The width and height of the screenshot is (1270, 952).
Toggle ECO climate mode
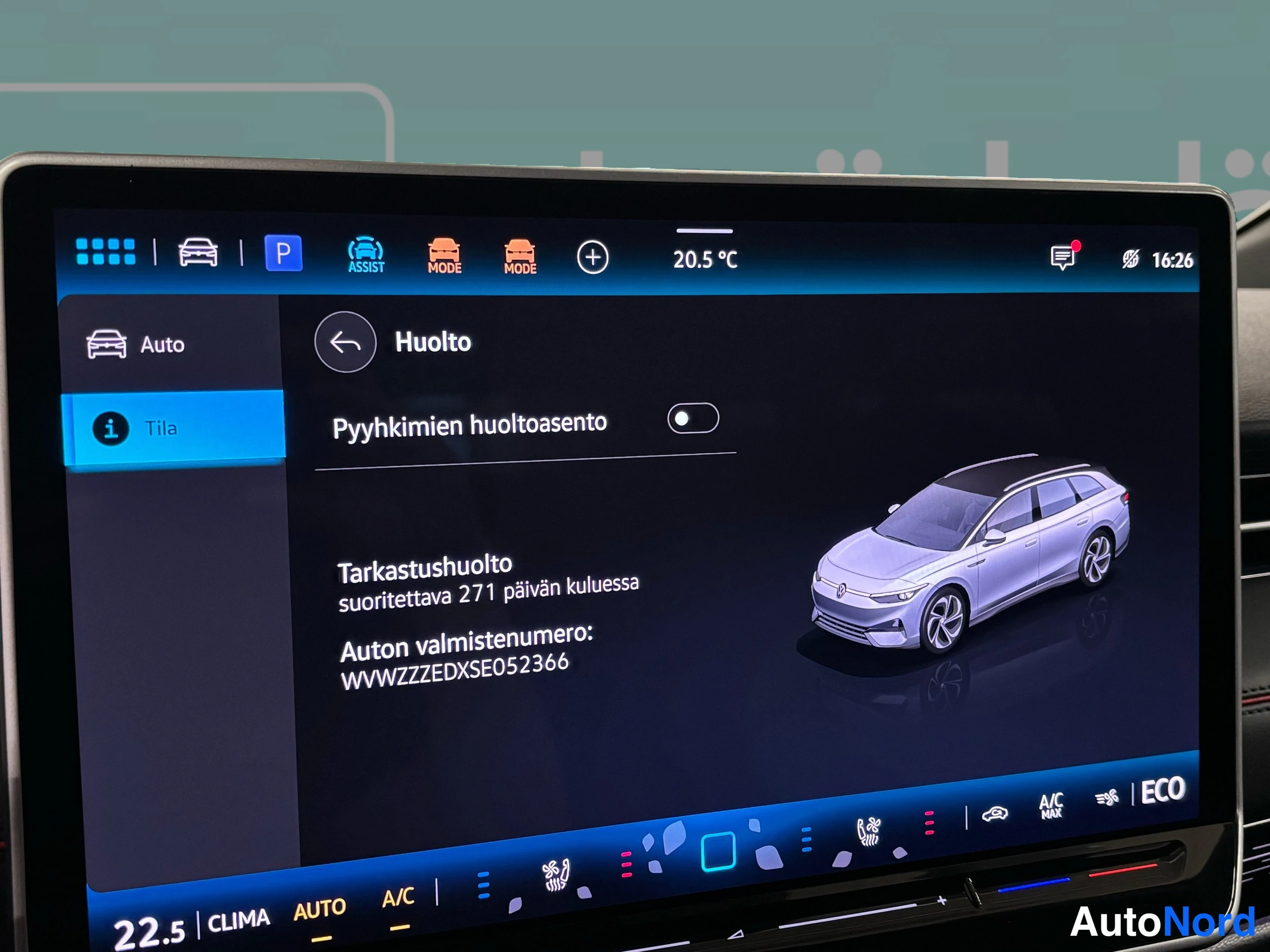pyautogui.click(x=1163, y=791)
